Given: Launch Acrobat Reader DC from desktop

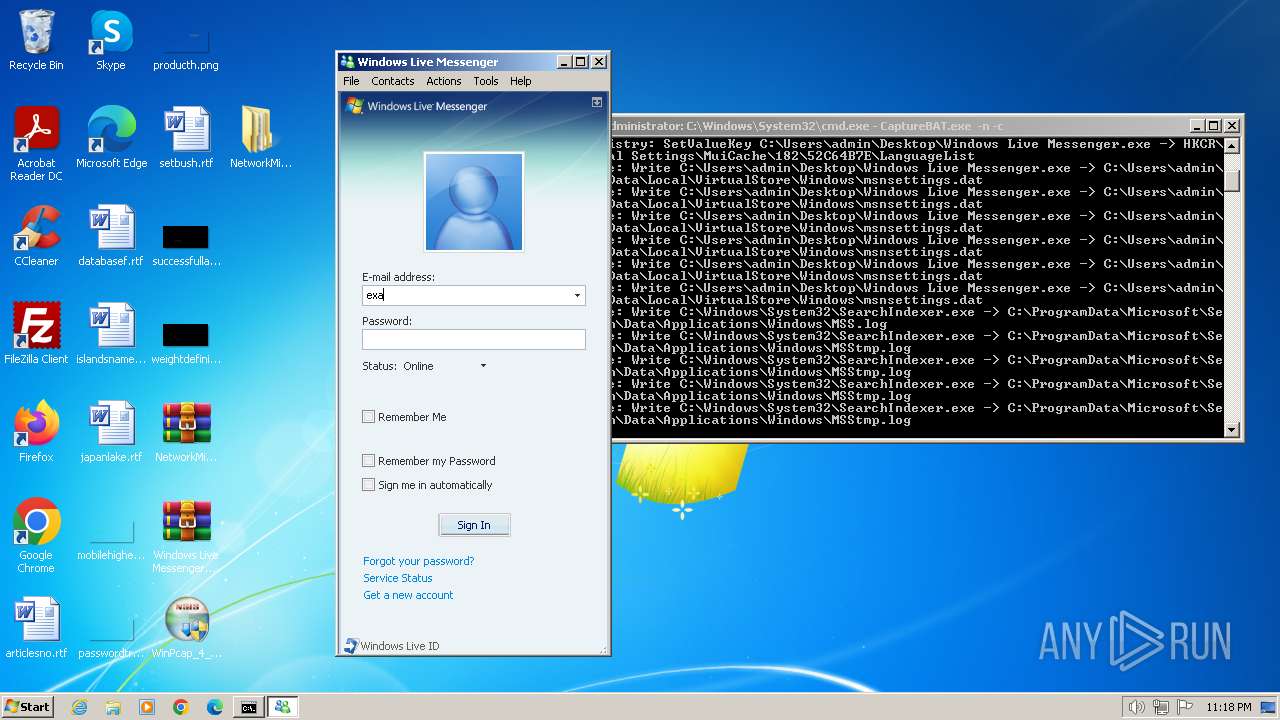Looking at the screenshot, I should click(x=36, y=144).
